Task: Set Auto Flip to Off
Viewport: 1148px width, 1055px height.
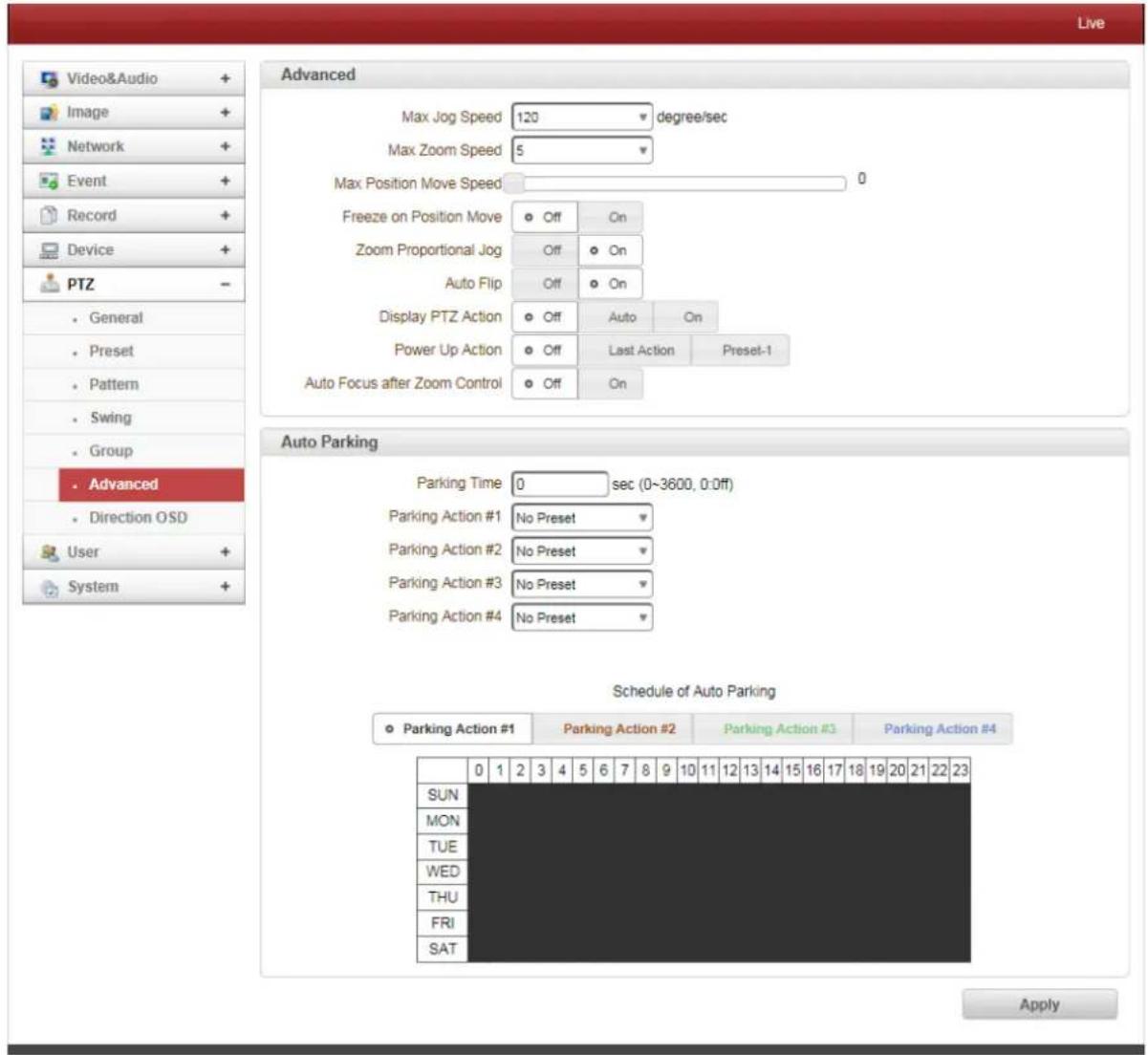Action: pos(545,284)
